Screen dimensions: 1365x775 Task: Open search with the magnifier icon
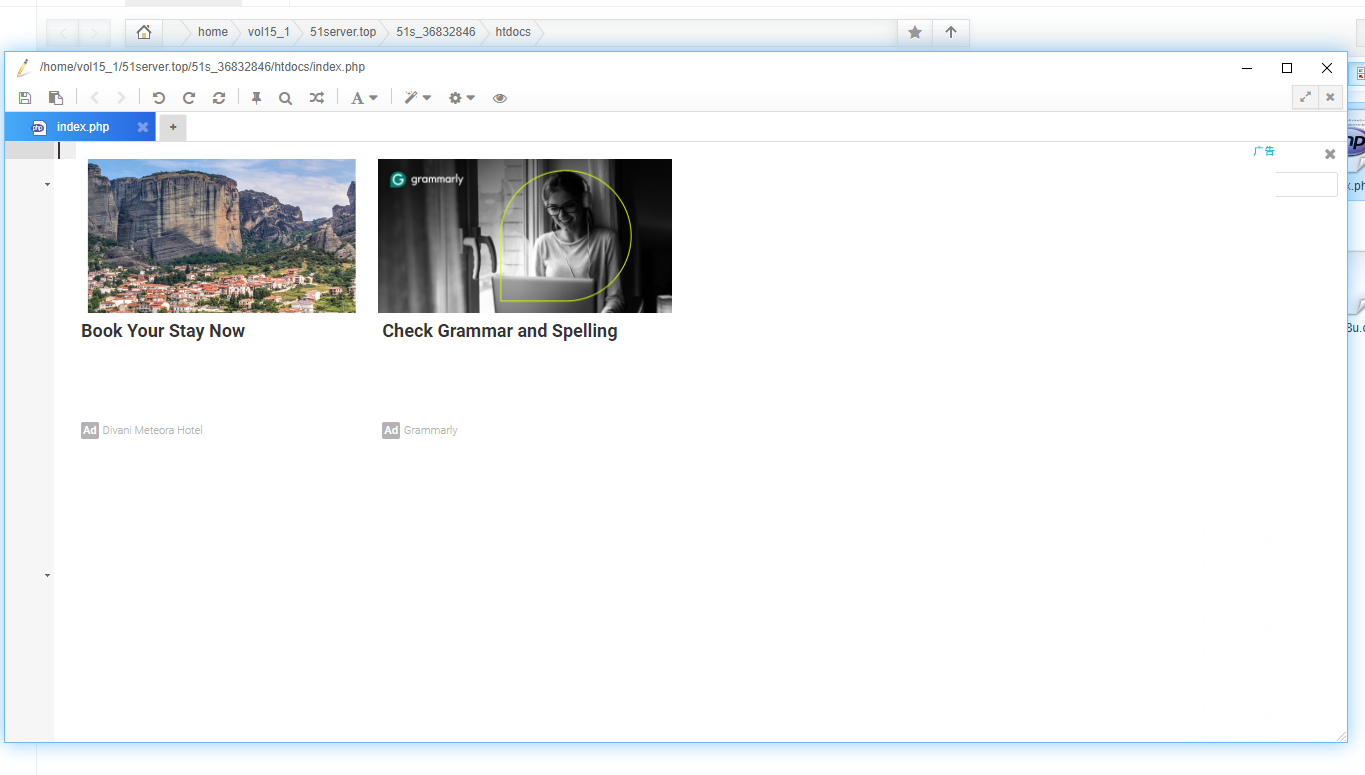pyautogui.click(x=285, y=98)
